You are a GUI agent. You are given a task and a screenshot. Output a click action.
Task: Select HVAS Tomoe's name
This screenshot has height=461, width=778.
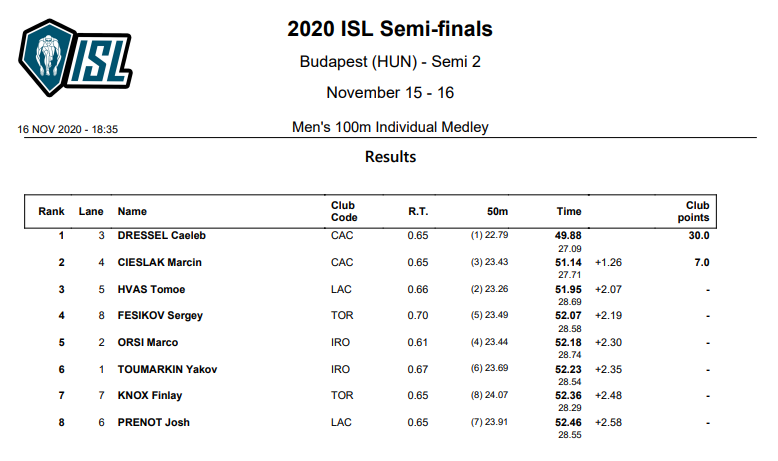(x=151, y=289)
